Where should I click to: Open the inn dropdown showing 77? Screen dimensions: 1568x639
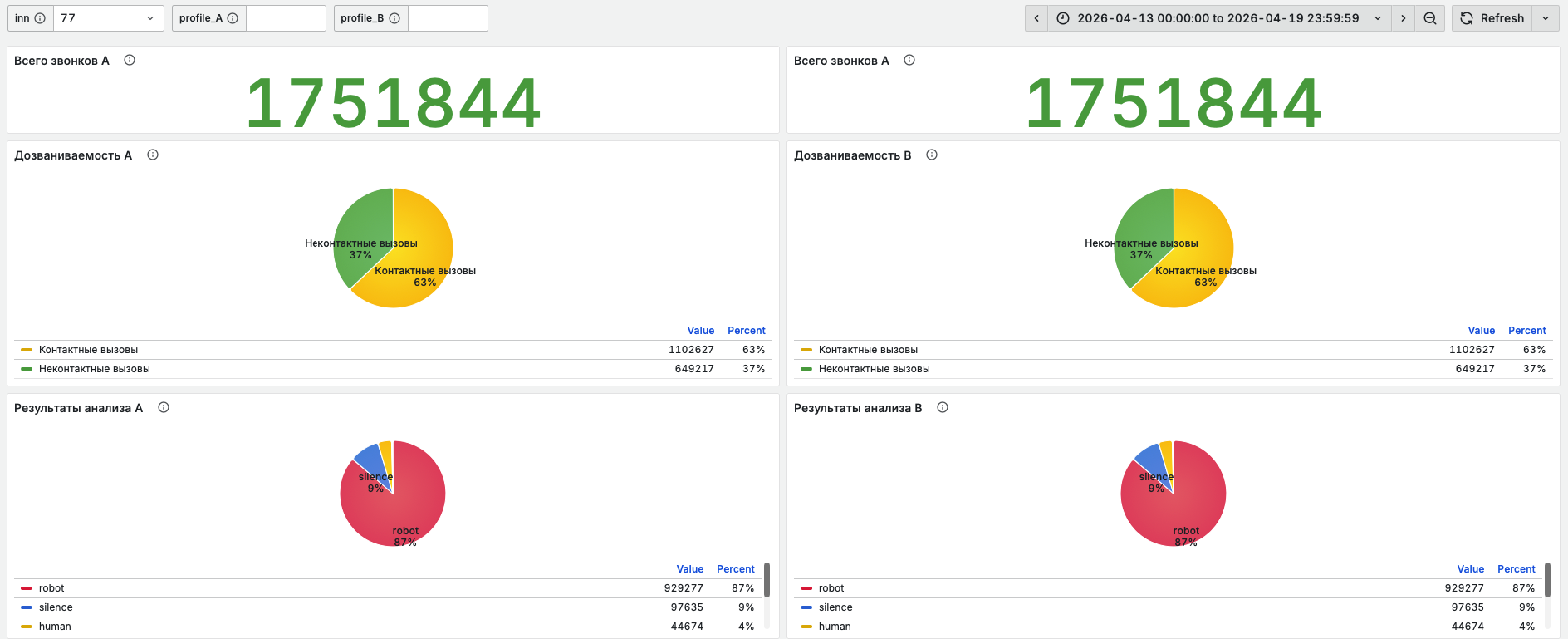point(108,18)
